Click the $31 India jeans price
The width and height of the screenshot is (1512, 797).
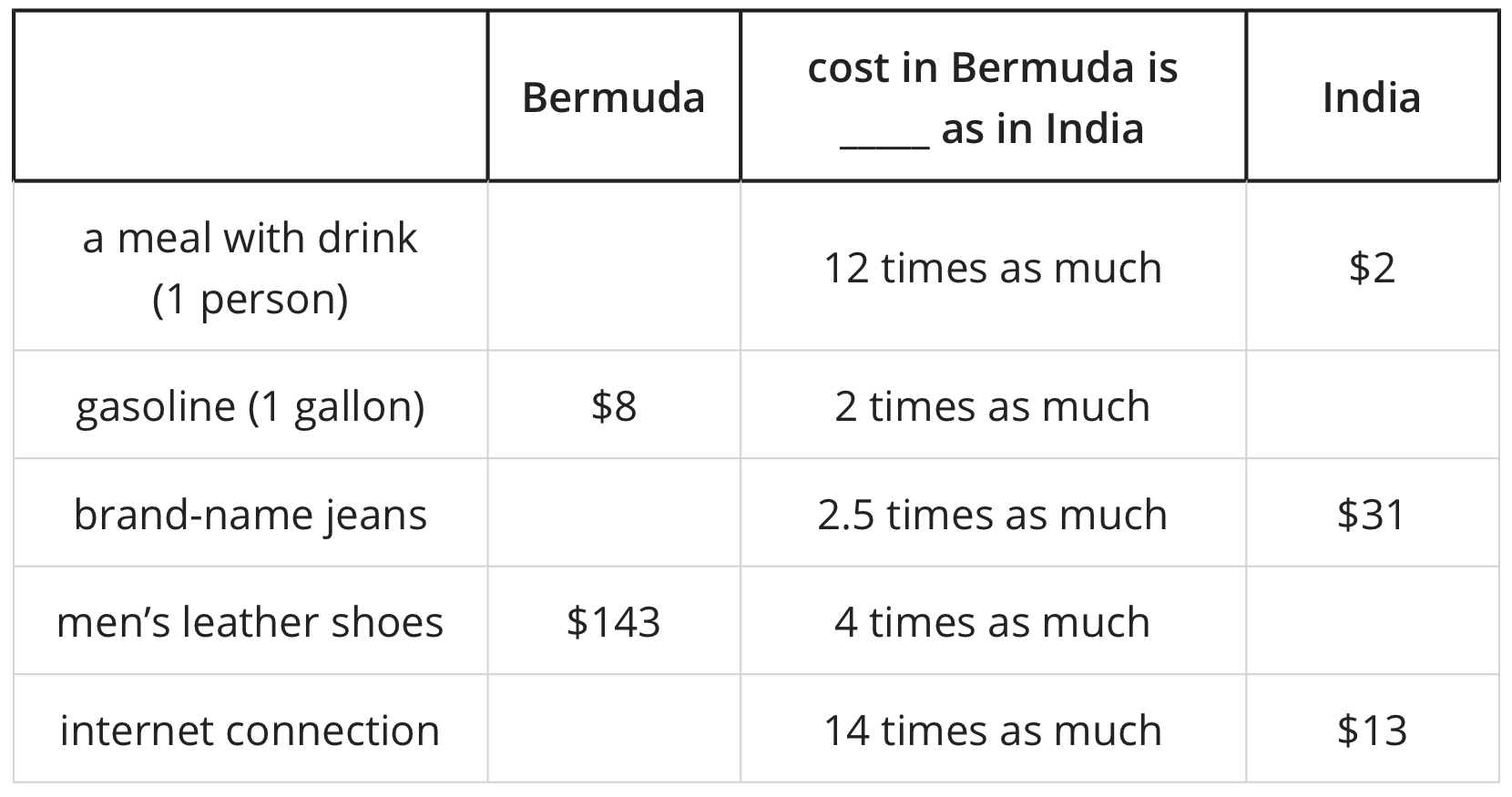coord(1371,515)
